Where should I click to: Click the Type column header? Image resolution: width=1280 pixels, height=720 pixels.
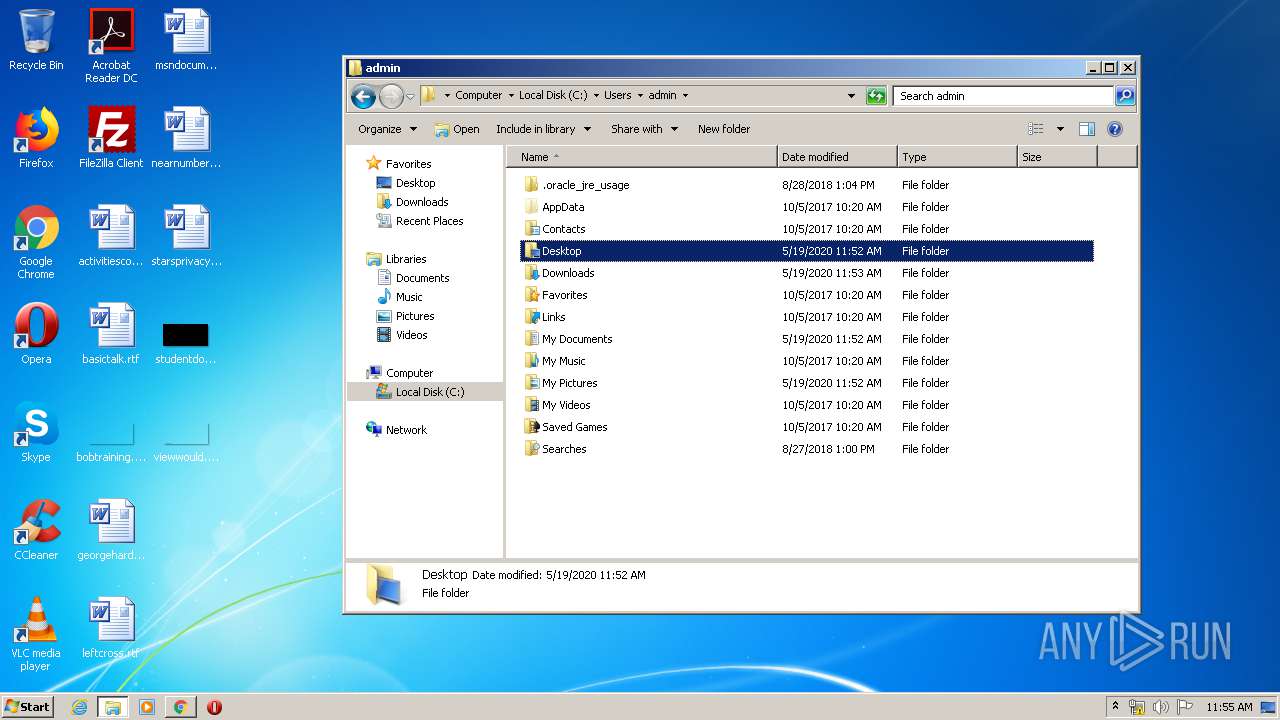(x=957, y=157)
